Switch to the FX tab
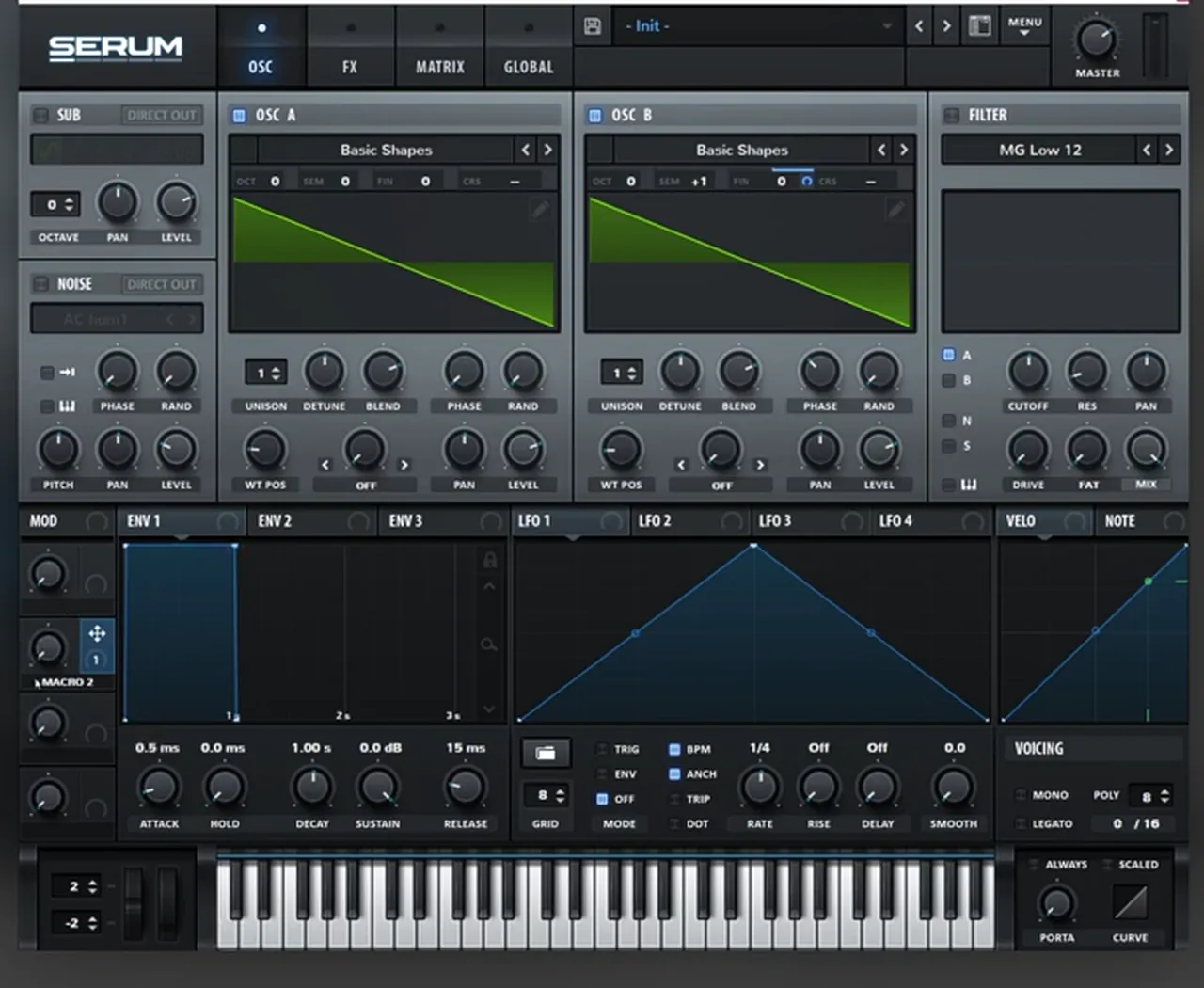Viewport: 1204px width, 988px height. [x=350, y=47]
